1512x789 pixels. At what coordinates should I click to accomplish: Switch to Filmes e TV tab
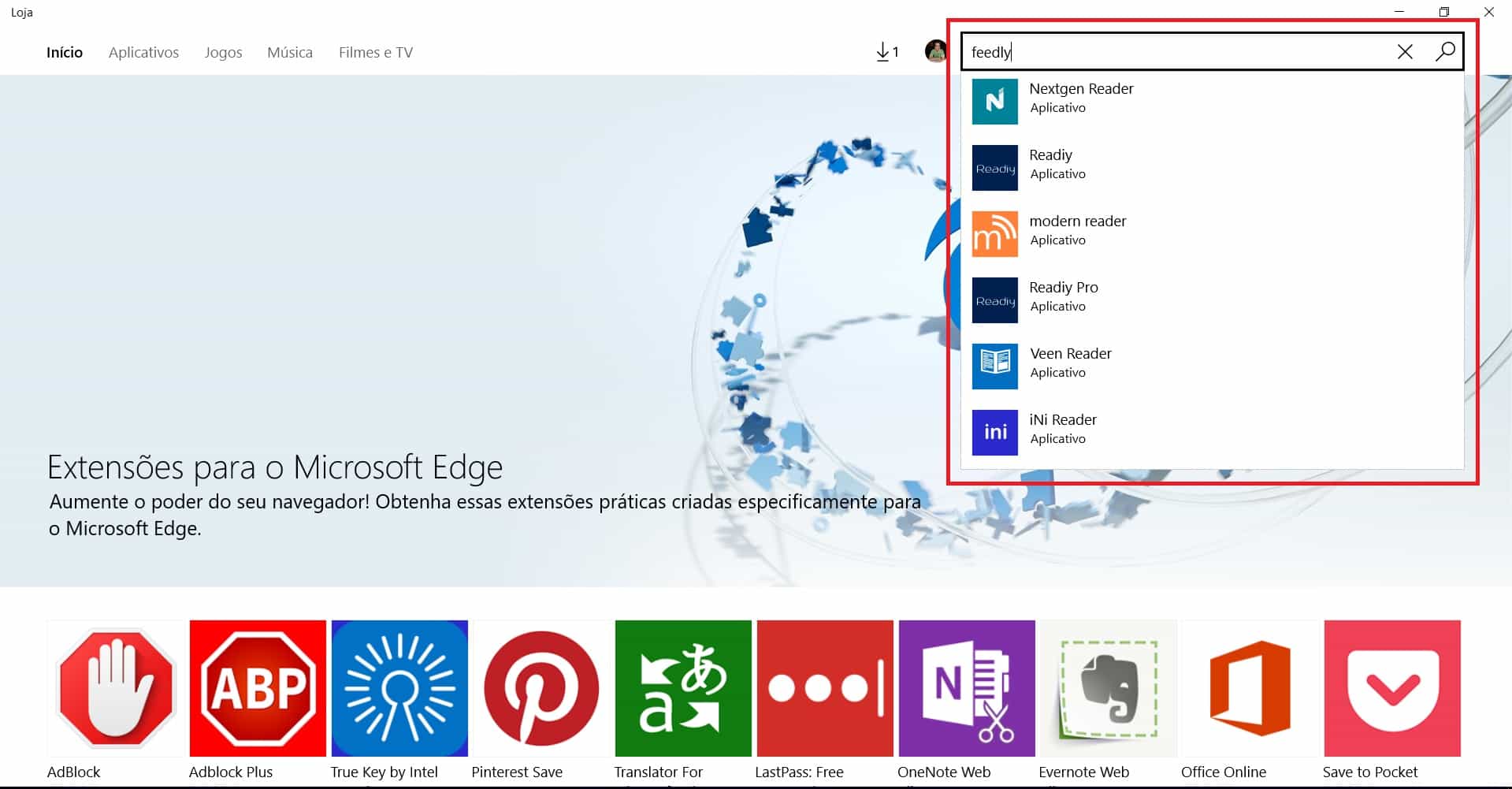376,52
